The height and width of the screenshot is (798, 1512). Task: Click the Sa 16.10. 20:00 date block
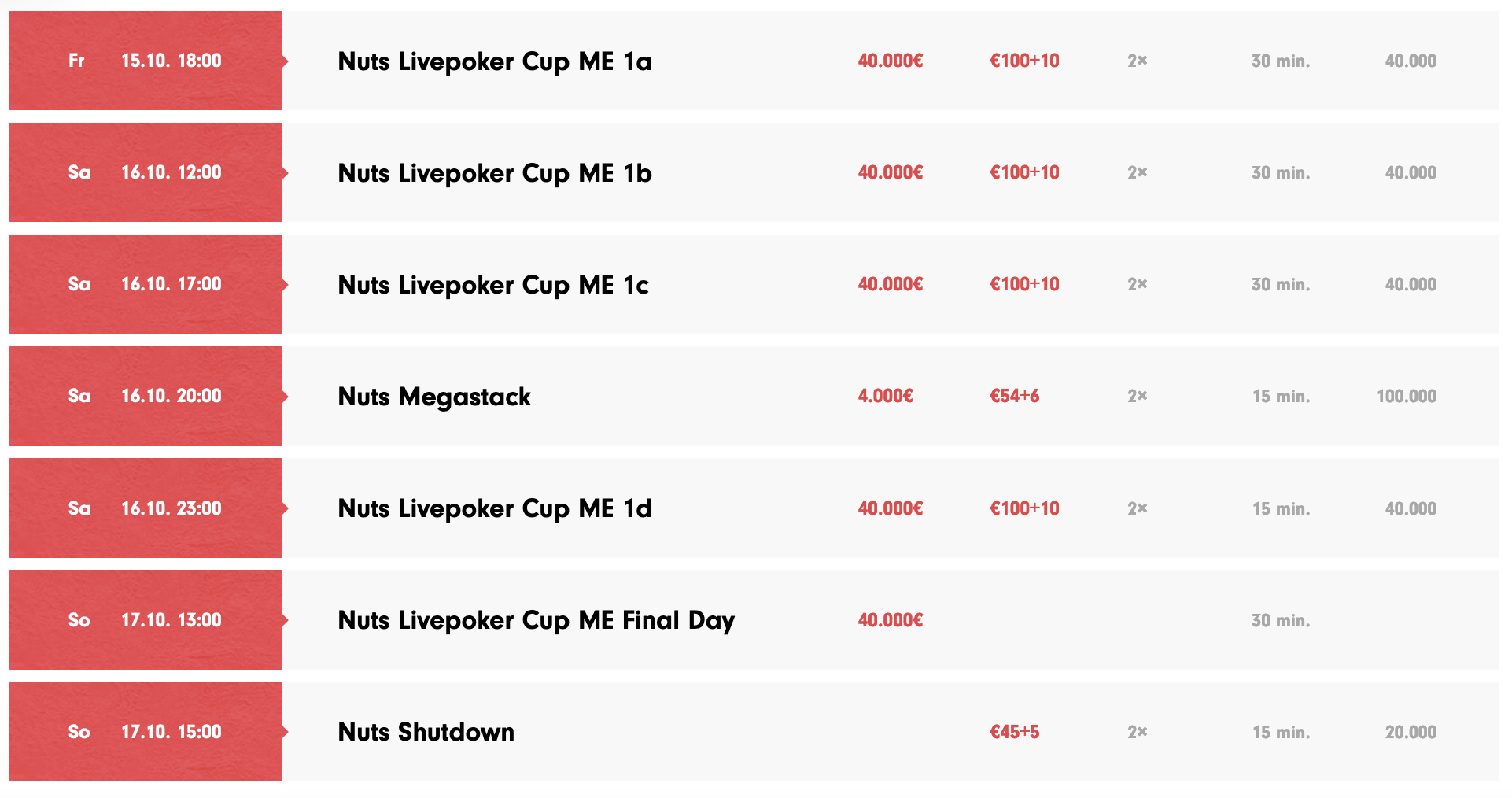coord(145,396)
